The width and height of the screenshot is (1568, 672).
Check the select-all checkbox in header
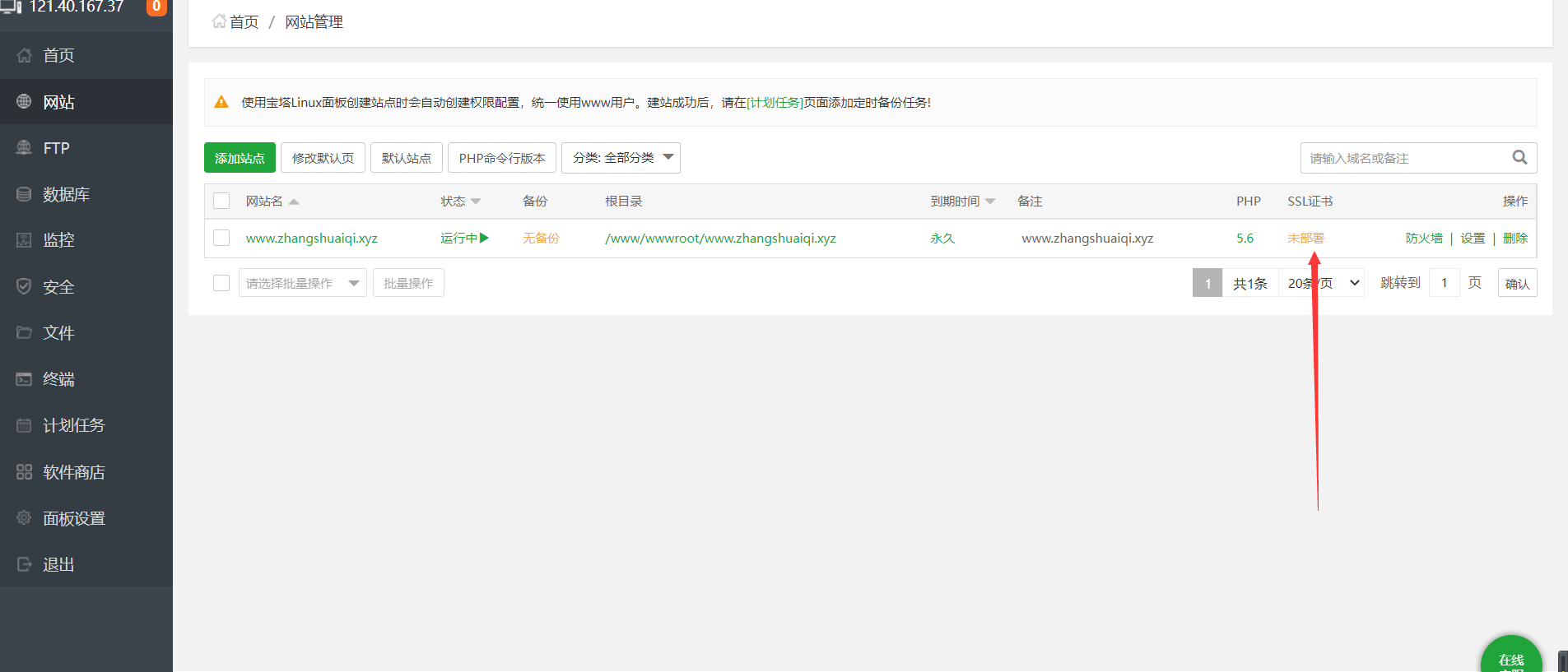pyautogui.click(x=221, y=201)
